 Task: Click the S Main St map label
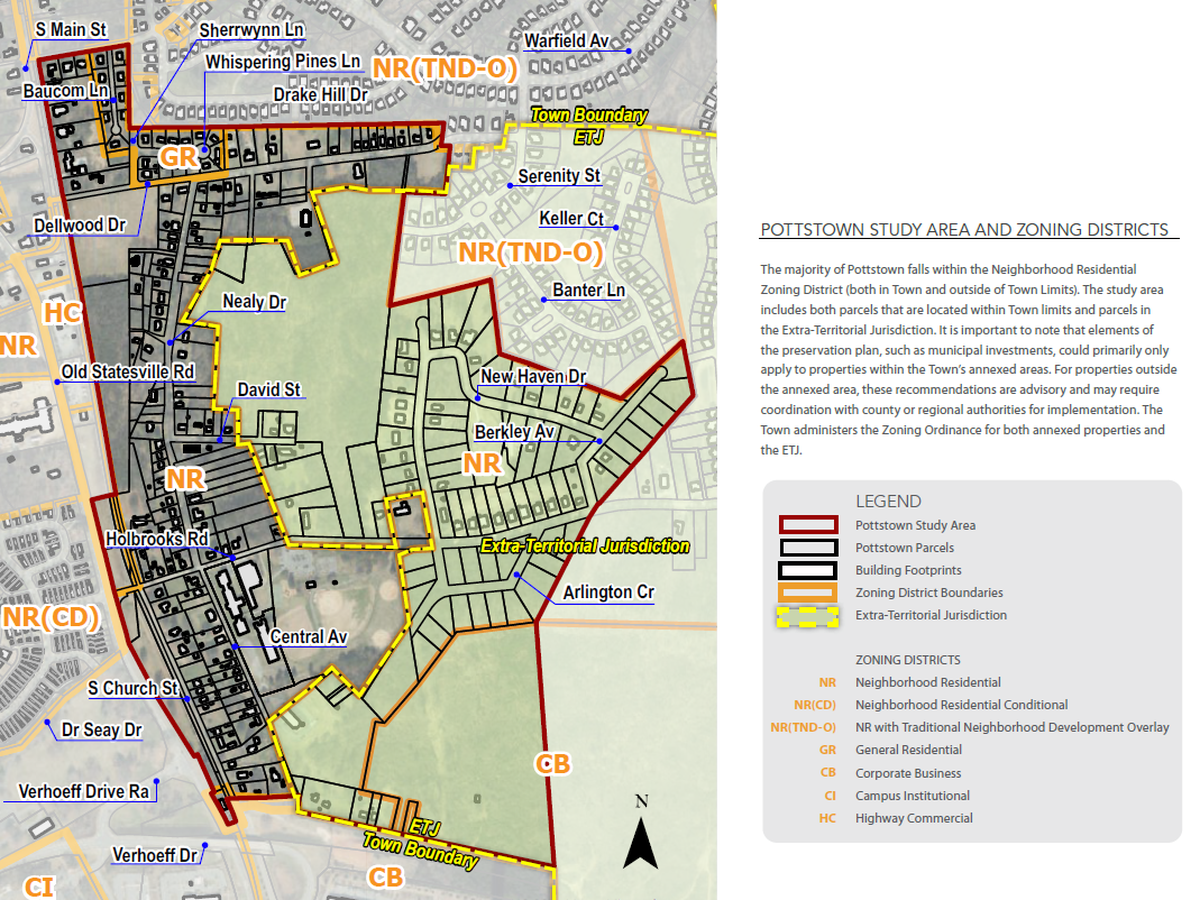71,30
